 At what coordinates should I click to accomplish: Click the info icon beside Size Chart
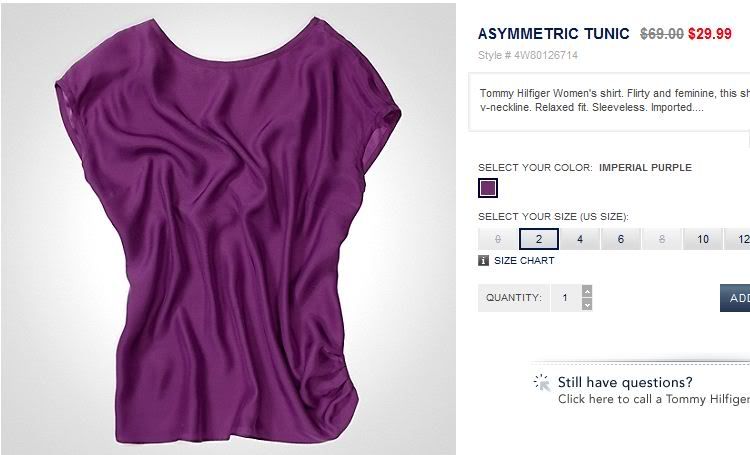pyautogui.click(x=483, y=260)
